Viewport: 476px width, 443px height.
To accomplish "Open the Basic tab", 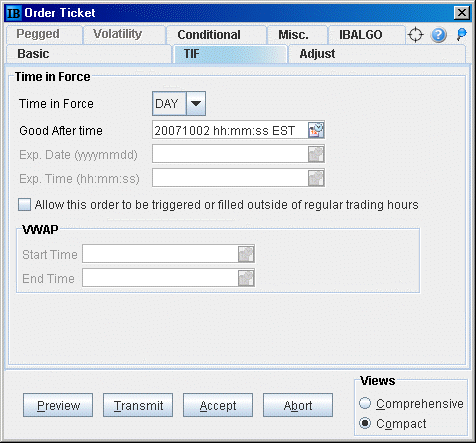I will [x=88, y=54].
